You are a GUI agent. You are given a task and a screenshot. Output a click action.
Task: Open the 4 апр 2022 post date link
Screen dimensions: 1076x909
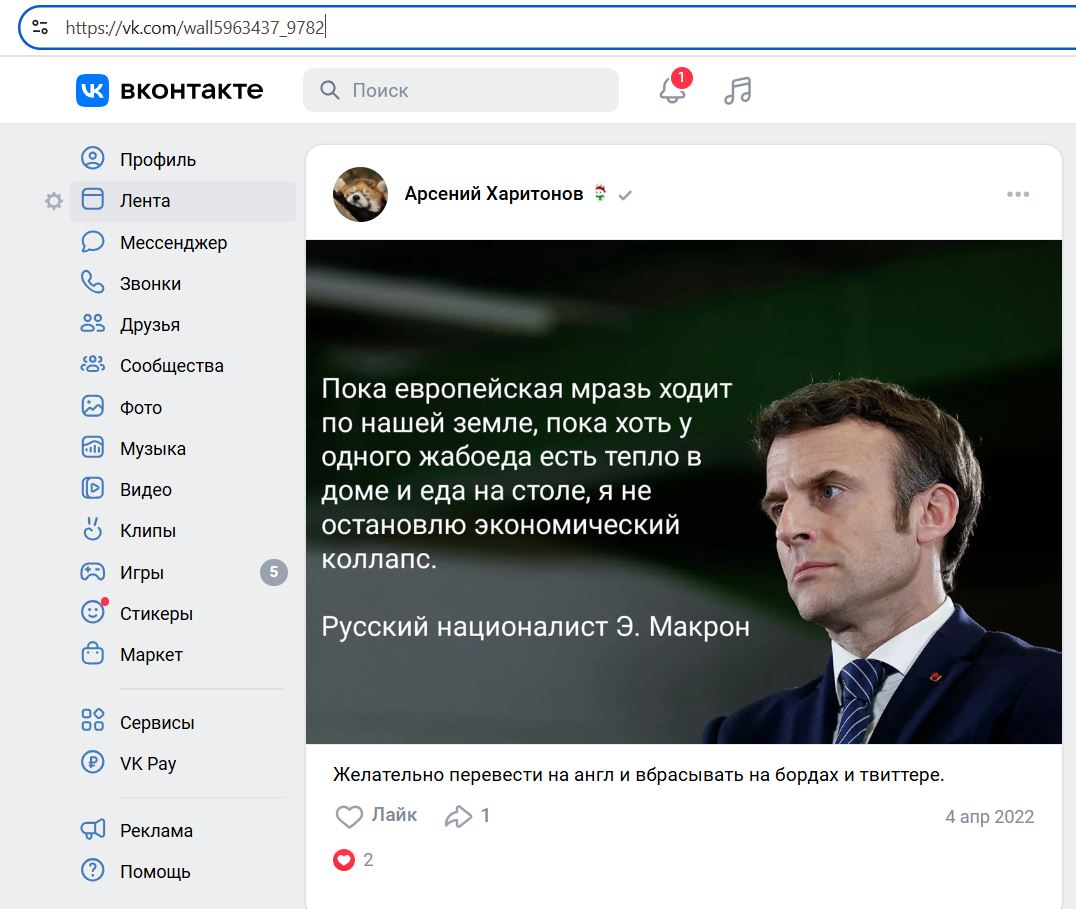pos(989,816)
